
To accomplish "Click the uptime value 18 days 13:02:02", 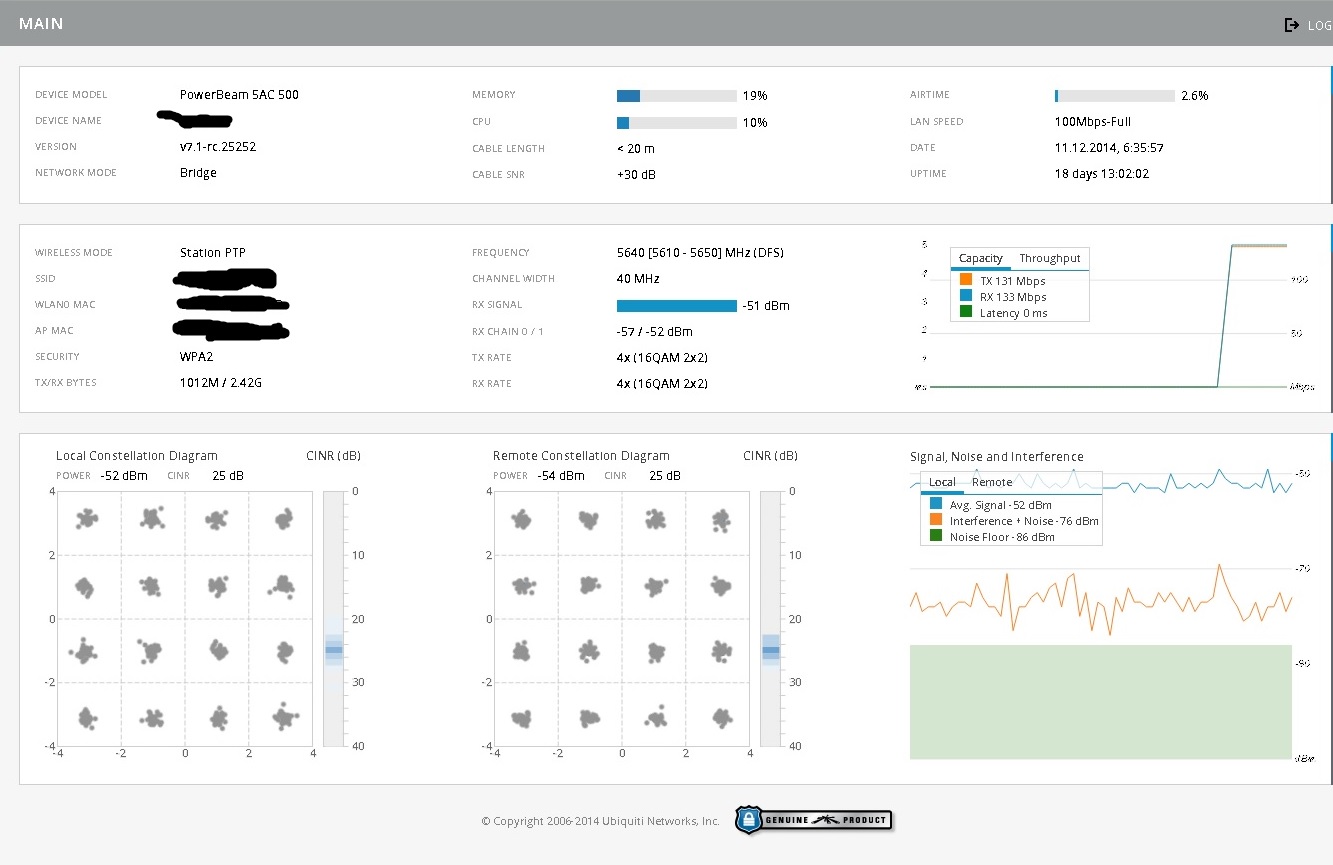I will [x=1102, y=174].
